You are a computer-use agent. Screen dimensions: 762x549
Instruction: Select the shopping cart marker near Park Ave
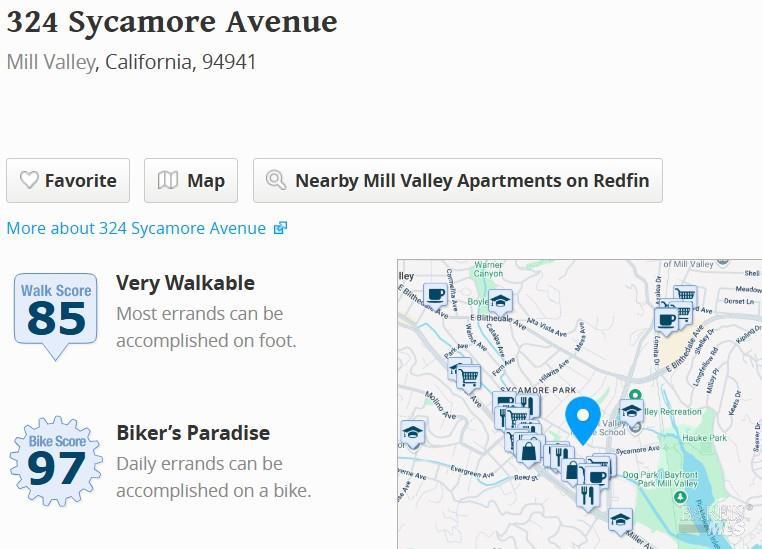click(468, 376)
